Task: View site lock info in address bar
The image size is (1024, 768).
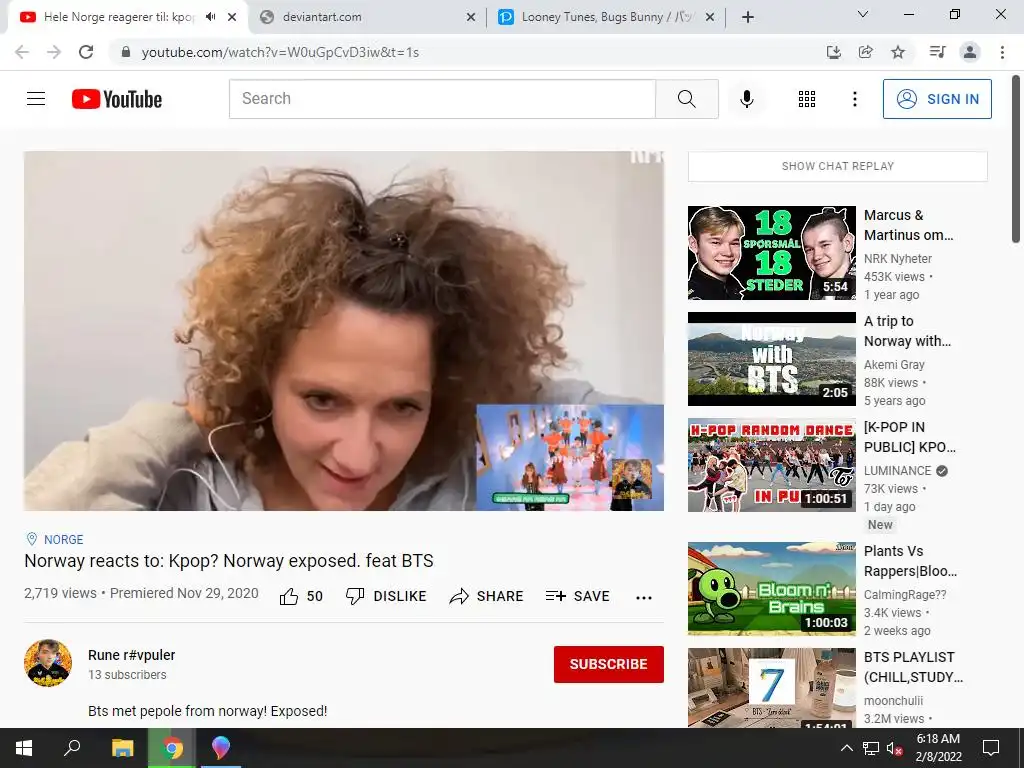Action: pyautogui.click(x=126, y=52)
